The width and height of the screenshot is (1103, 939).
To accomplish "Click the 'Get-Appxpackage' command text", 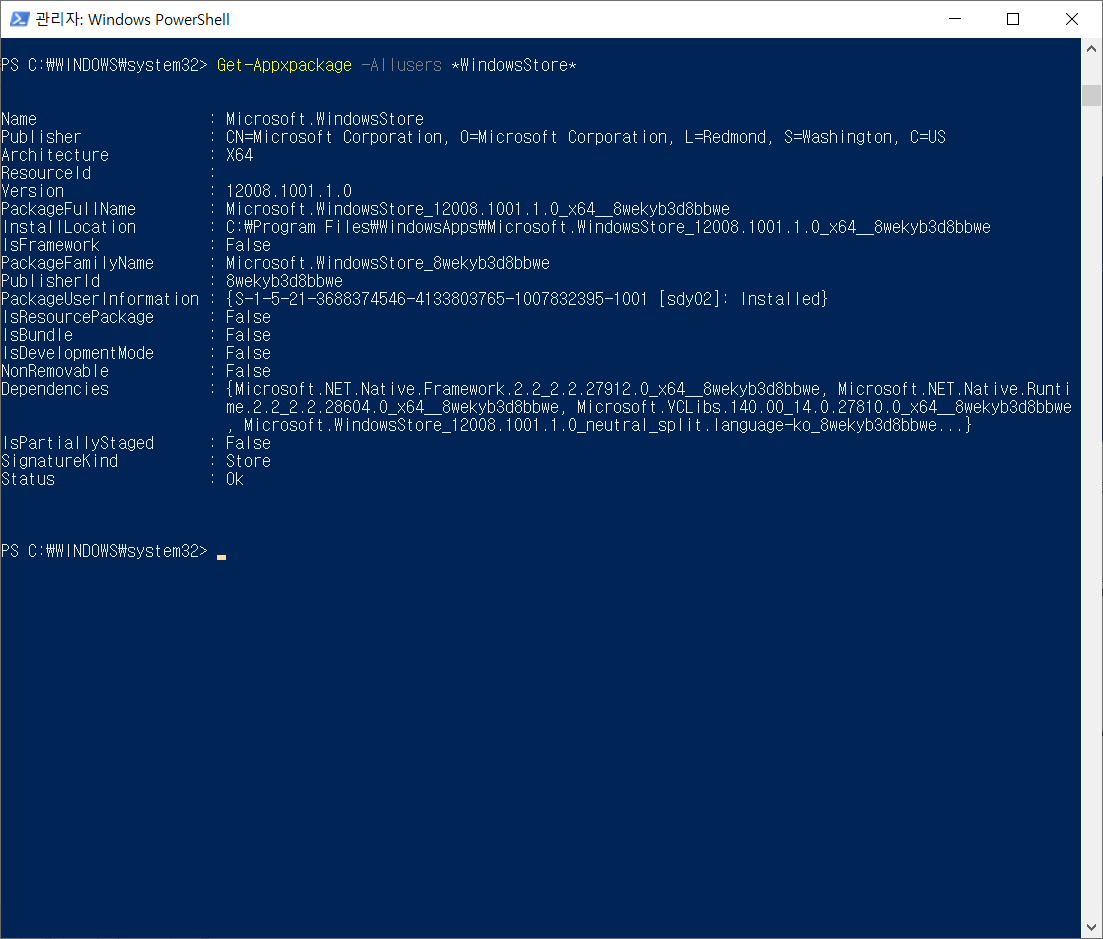I will (284, 65).
